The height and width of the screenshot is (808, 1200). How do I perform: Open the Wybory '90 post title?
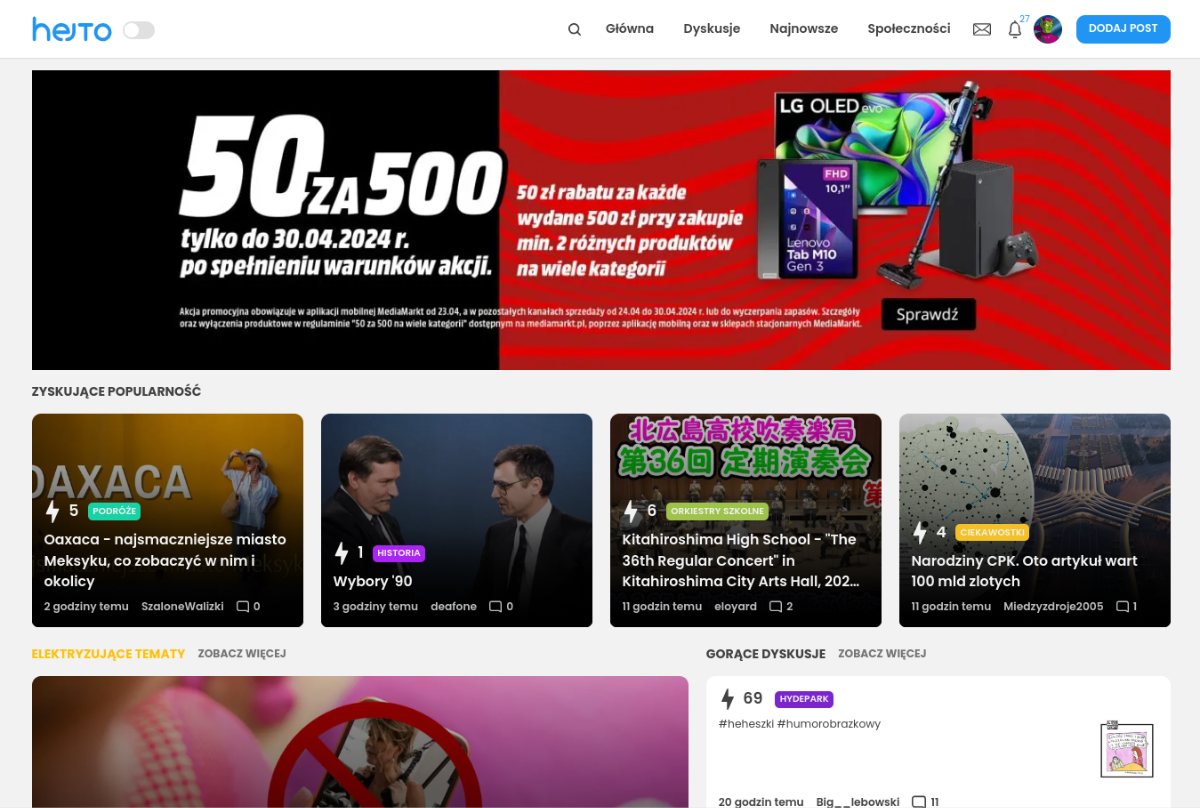(373, 581)
